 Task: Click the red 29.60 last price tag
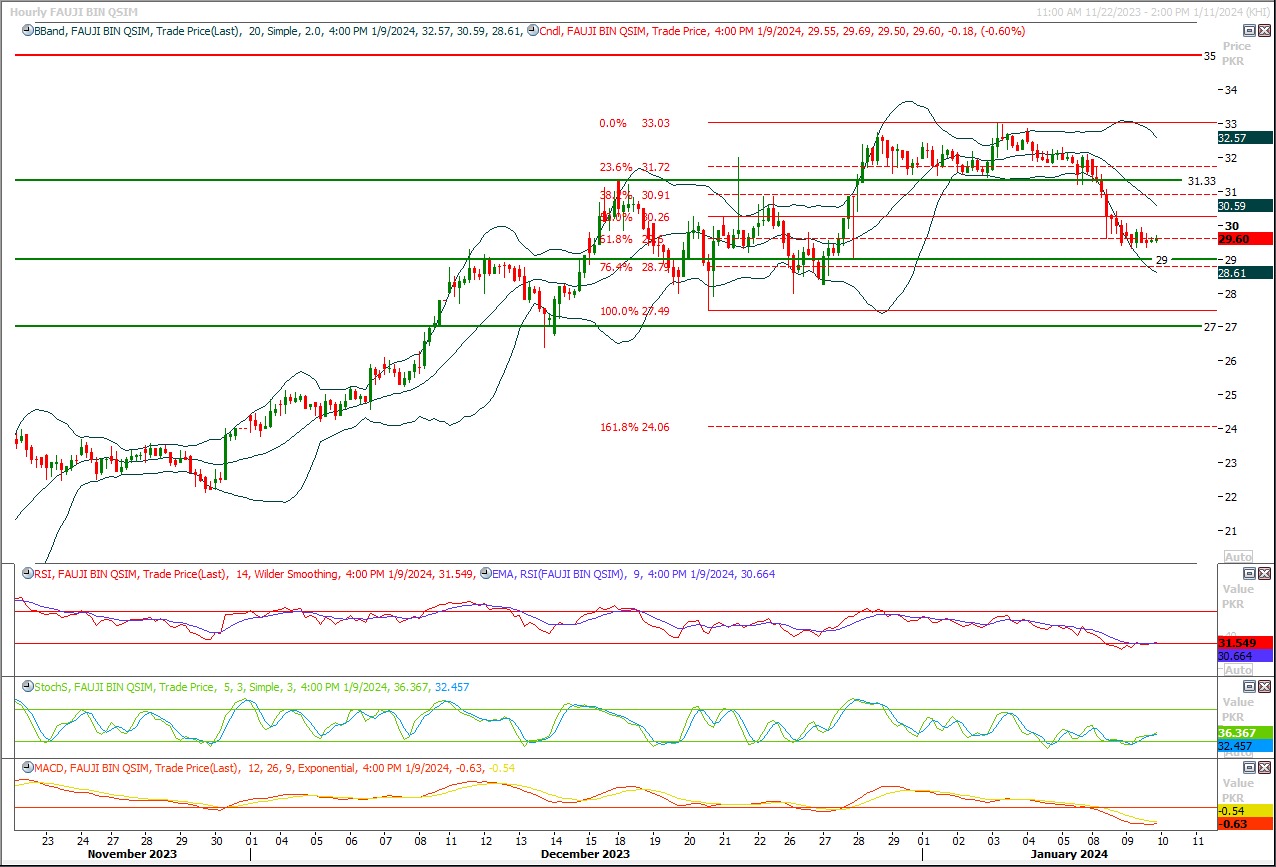point(1244,239)
